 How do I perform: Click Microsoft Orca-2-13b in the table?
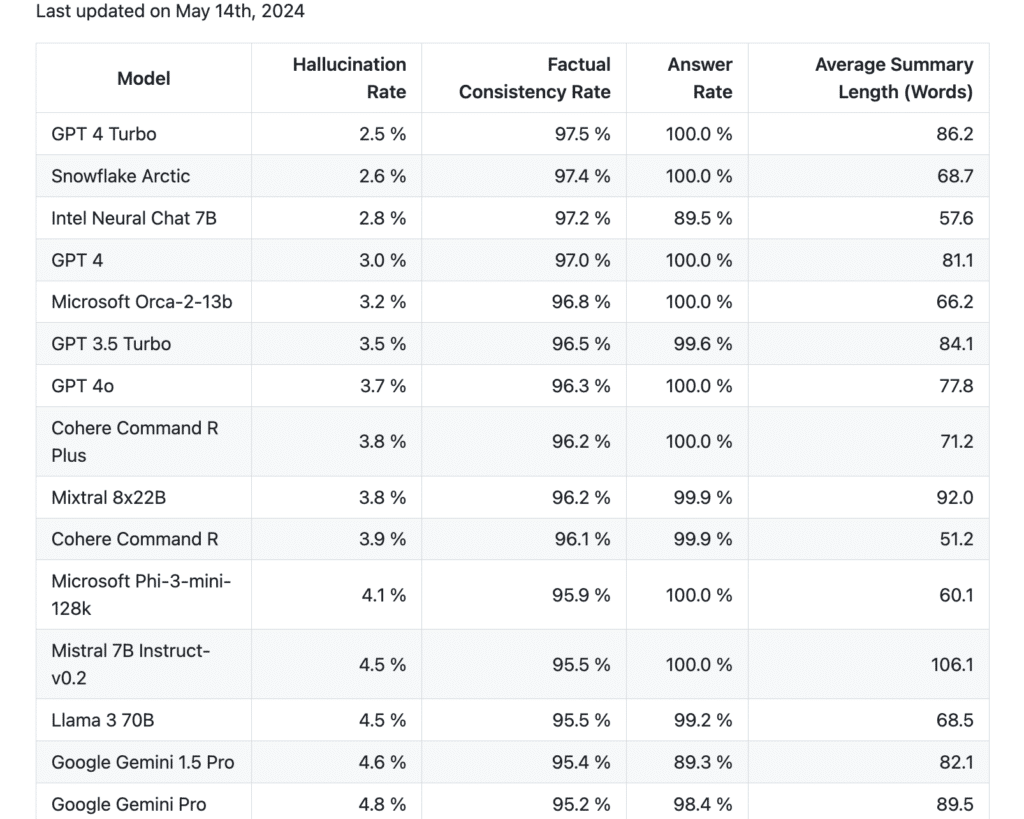141,302
